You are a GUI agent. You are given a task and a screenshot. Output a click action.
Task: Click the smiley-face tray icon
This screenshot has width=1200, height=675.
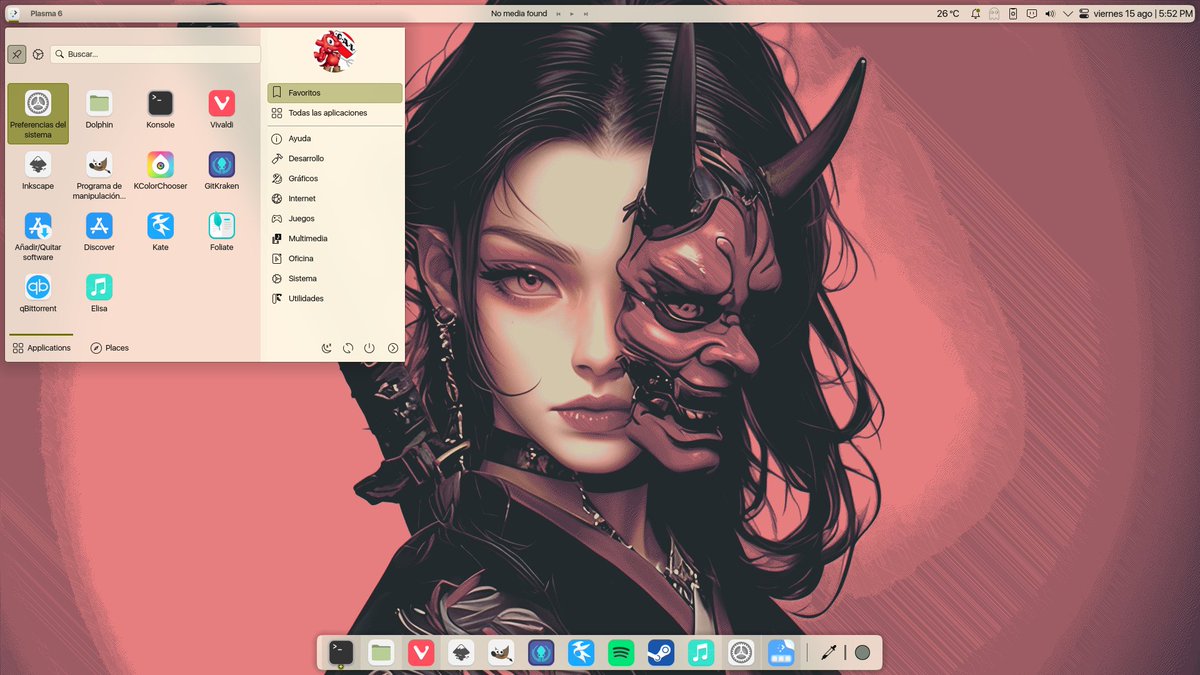[x=1031, y=14]
